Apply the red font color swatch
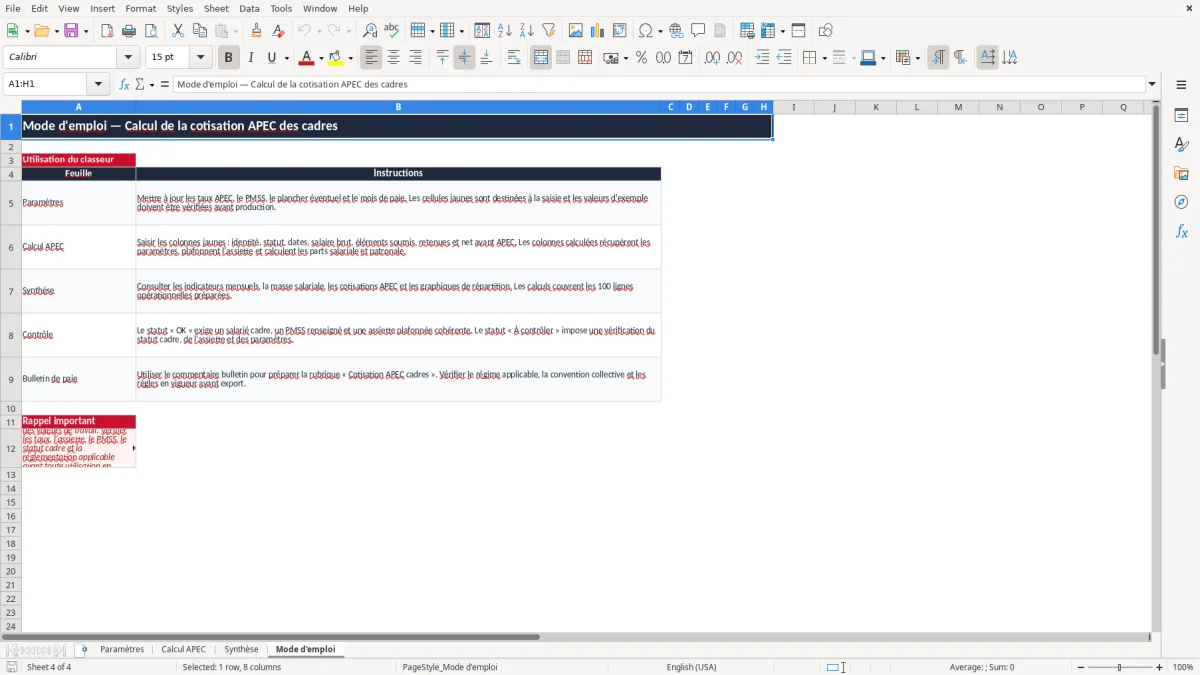 306,58
